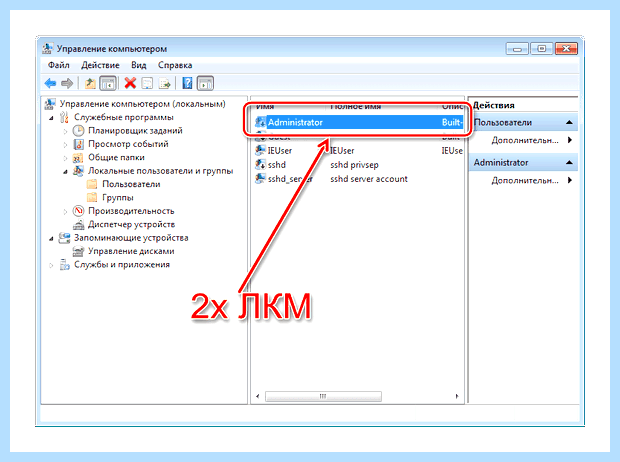
Task: Collapse Запоминающие устройства arrow
Action: coord(51,239)
